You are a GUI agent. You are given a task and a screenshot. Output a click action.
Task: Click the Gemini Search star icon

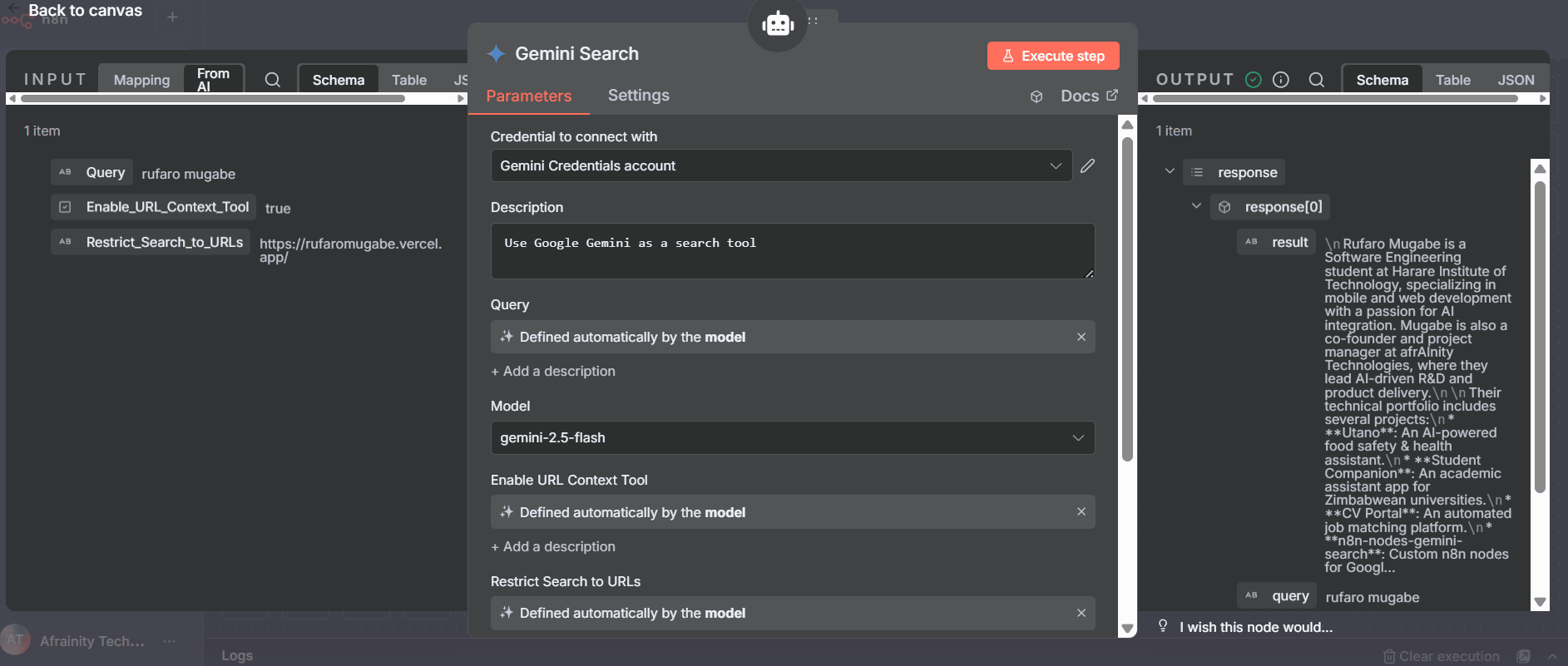pyautogui.click(x=496, y=53)
